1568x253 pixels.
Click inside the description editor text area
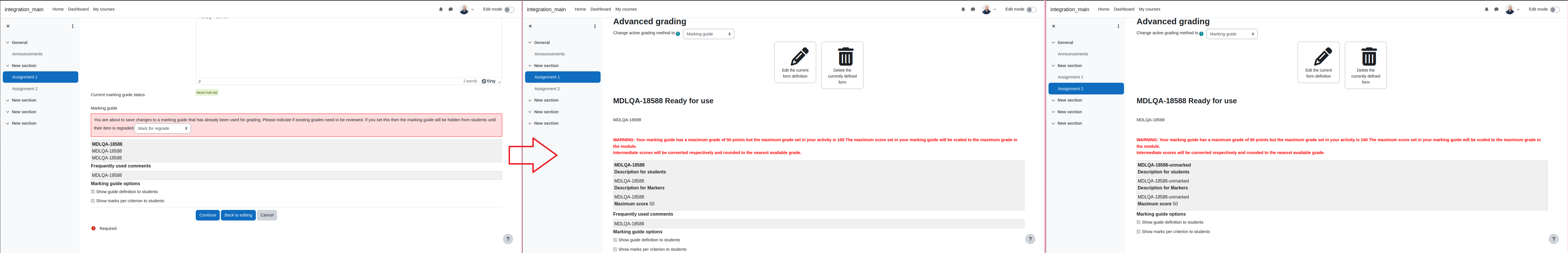(349, 48)
